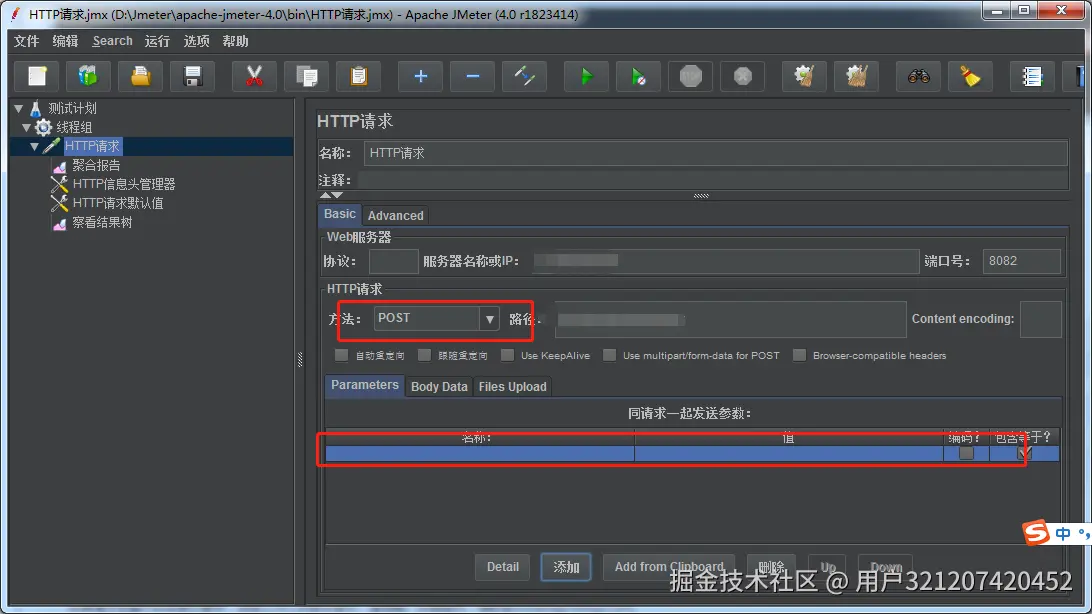Select the HTTP请求 node in tree
Screen dimensions: 1092x614
[93, 146]
